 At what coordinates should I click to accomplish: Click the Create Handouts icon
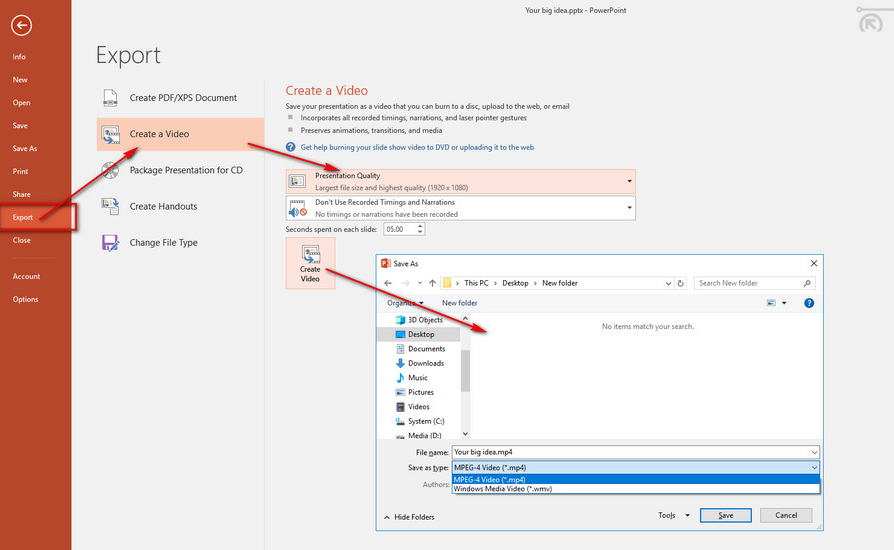(x=111, y=206)
